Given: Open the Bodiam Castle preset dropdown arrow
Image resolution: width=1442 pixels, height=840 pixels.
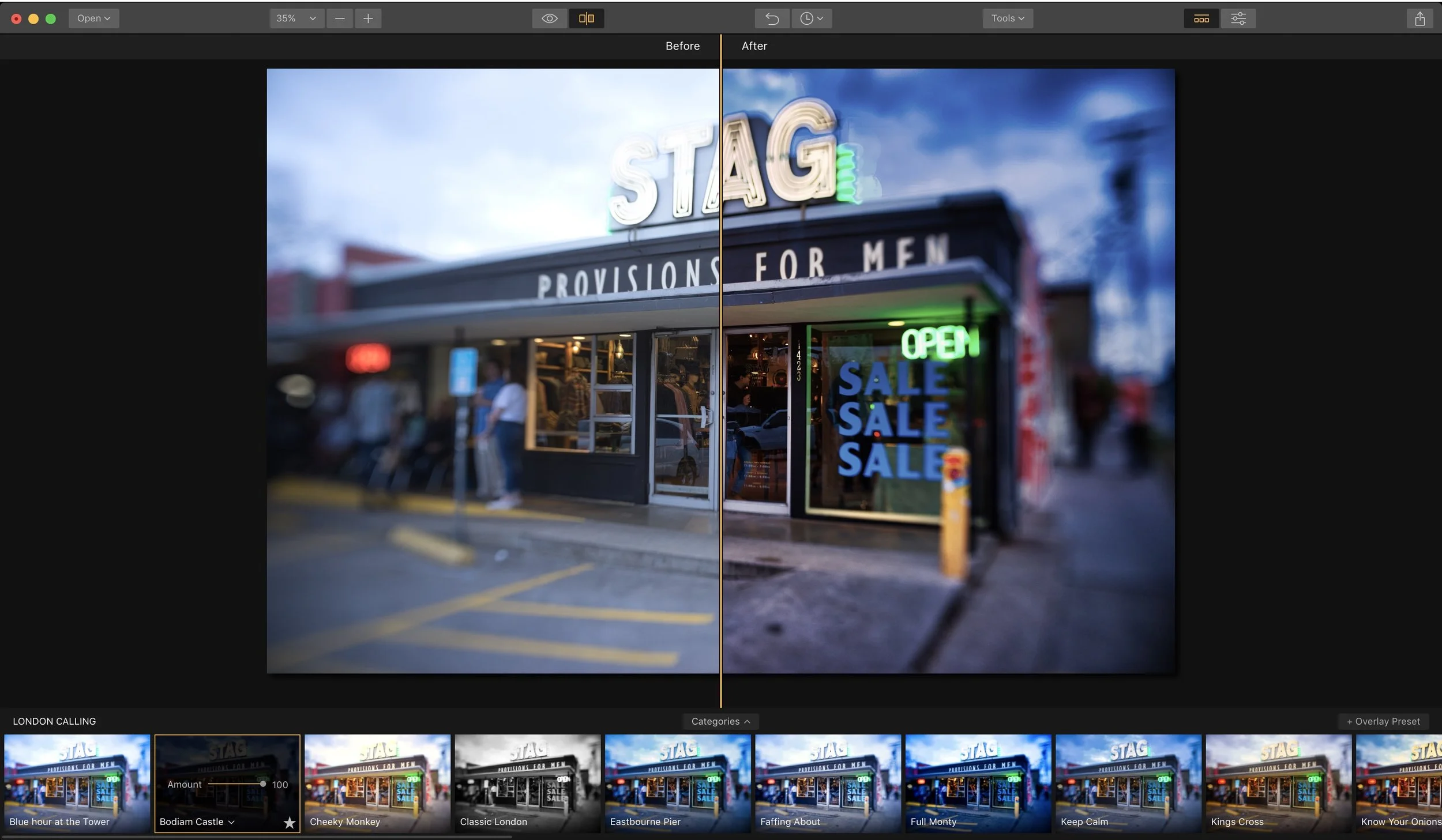Looking at the screenshot, I should click(231, 822).
